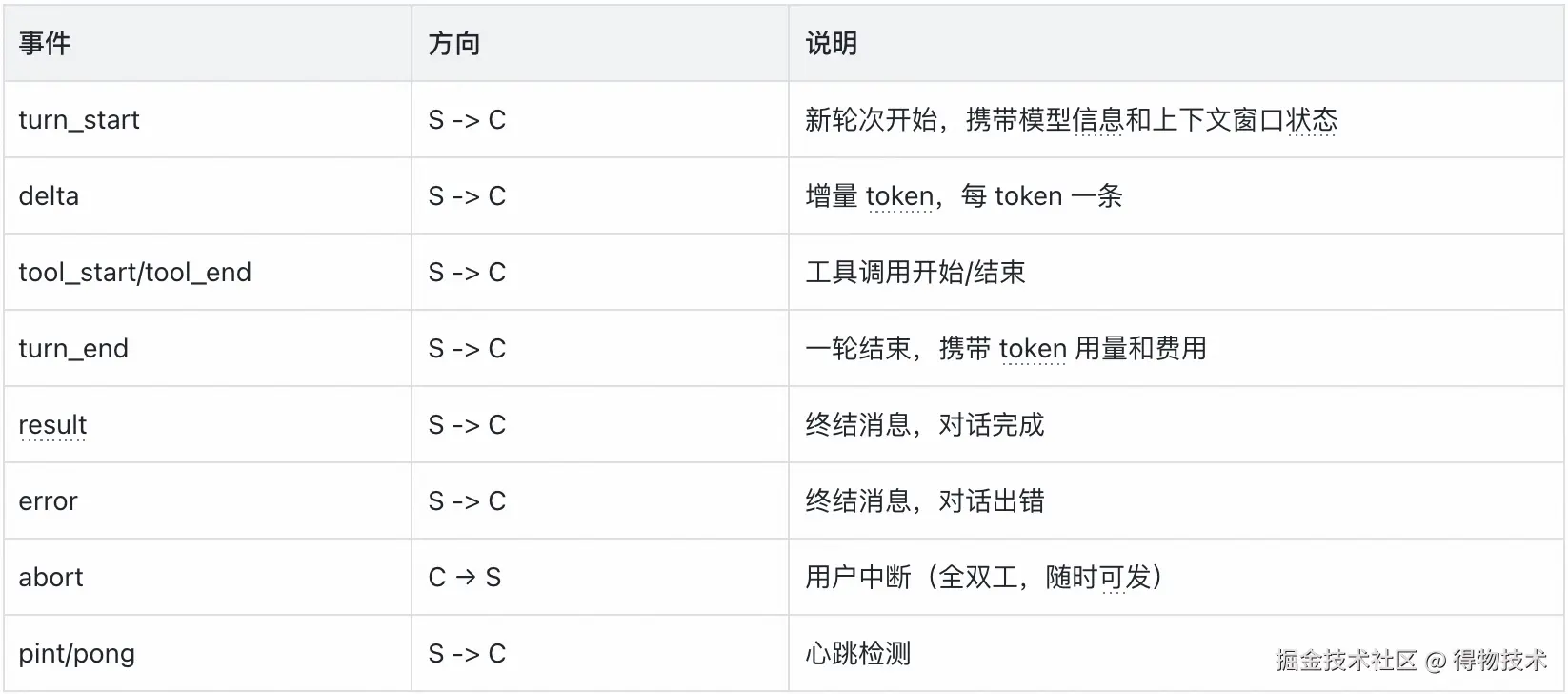The height and width of the screenshot is (694, 1568).
Task: Click the underlined token in delta description
Action: coord(900,196)
